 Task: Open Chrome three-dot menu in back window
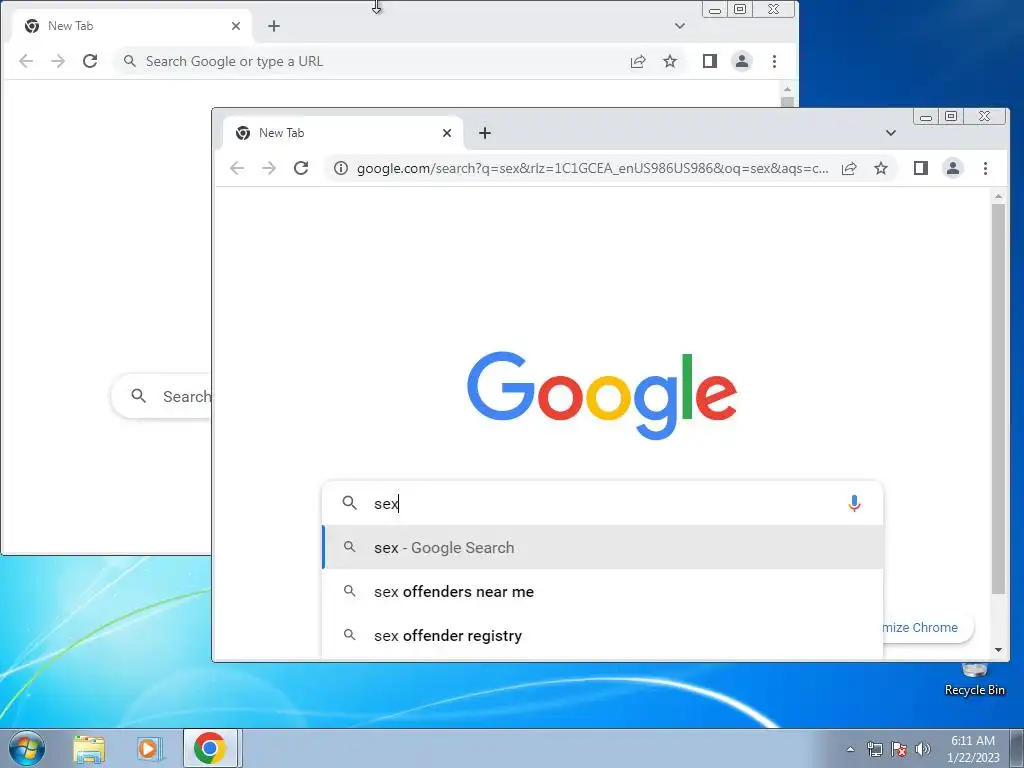pos(774,61)
